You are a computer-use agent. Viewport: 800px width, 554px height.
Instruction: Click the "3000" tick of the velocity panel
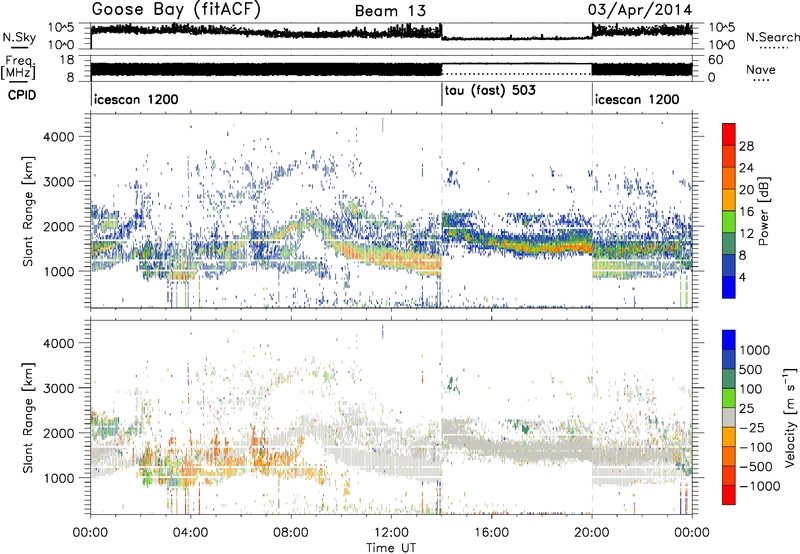click(x=58, y=388)
